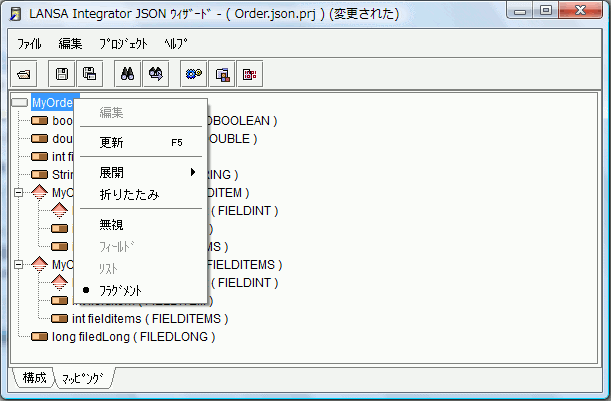Click the field icon of int fi row
Image resolution: width=611 pixels, height=401 pixels.
click(x=39, y=156)
